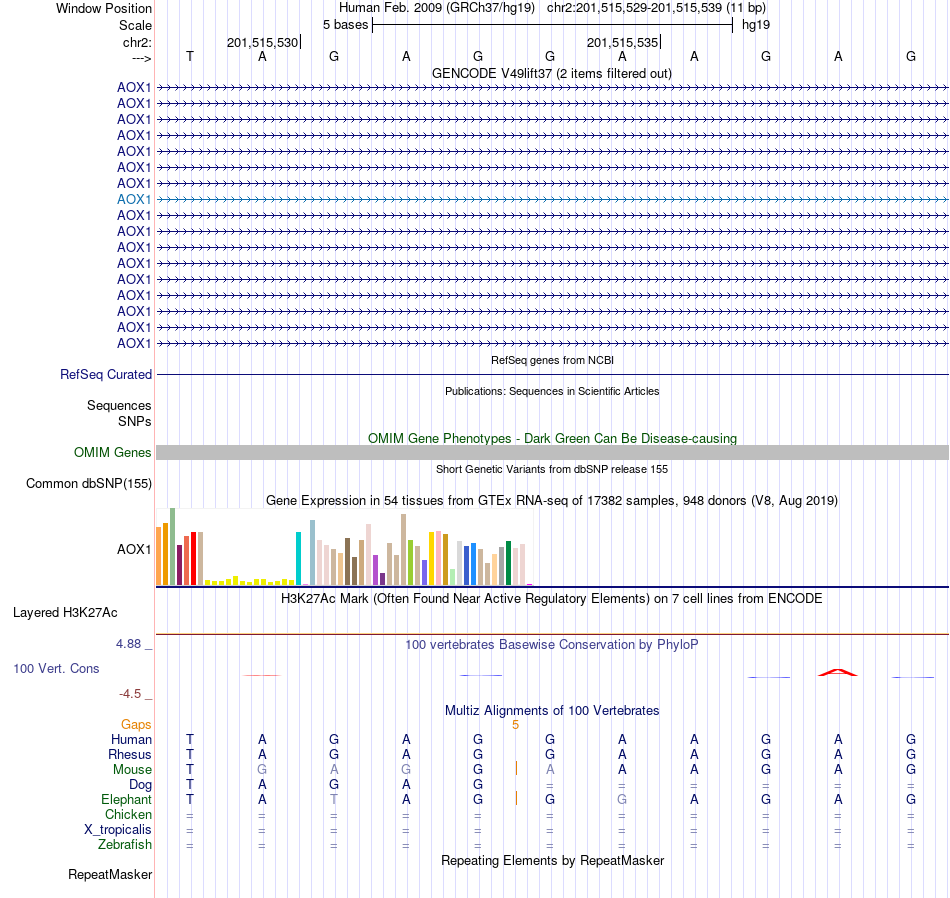Open the RefSeq Curated track label

106,374
